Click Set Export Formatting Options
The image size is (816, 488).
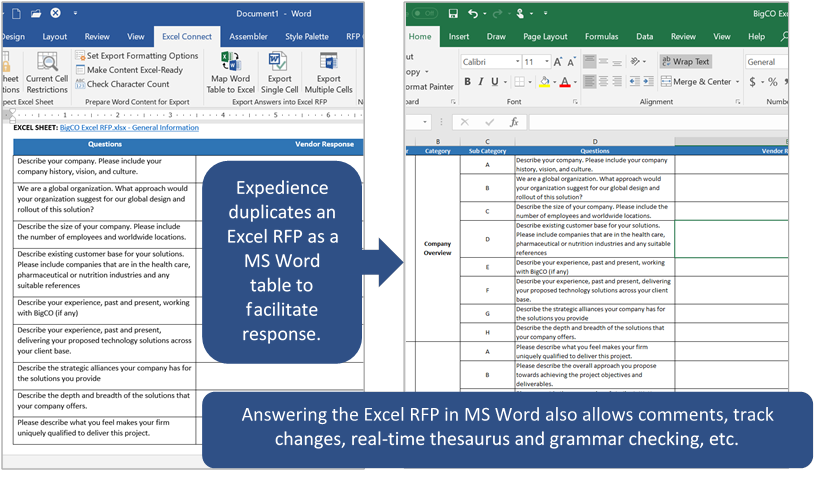point(136,56)
